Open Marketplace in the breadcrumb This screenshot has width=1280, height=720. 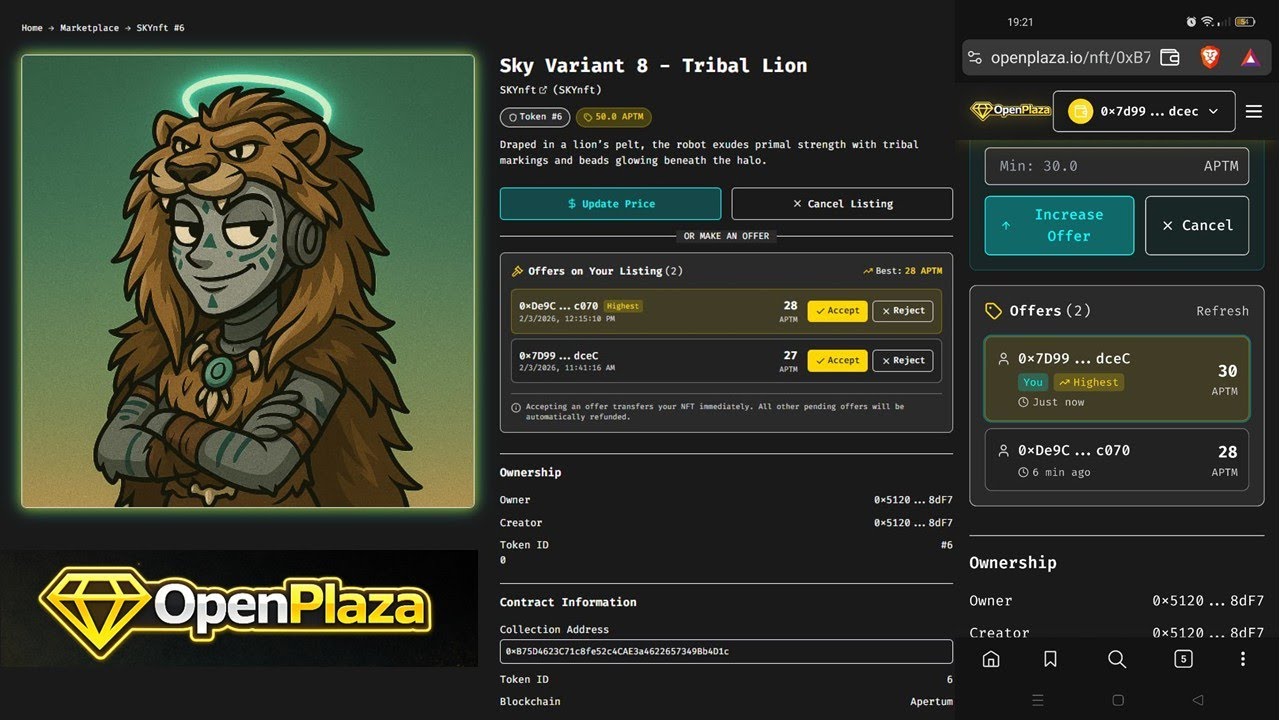[89, 28]
